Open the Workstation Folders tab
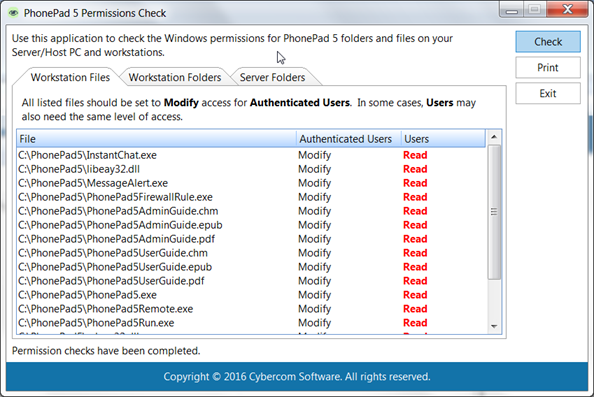 [x=175, y=77]
